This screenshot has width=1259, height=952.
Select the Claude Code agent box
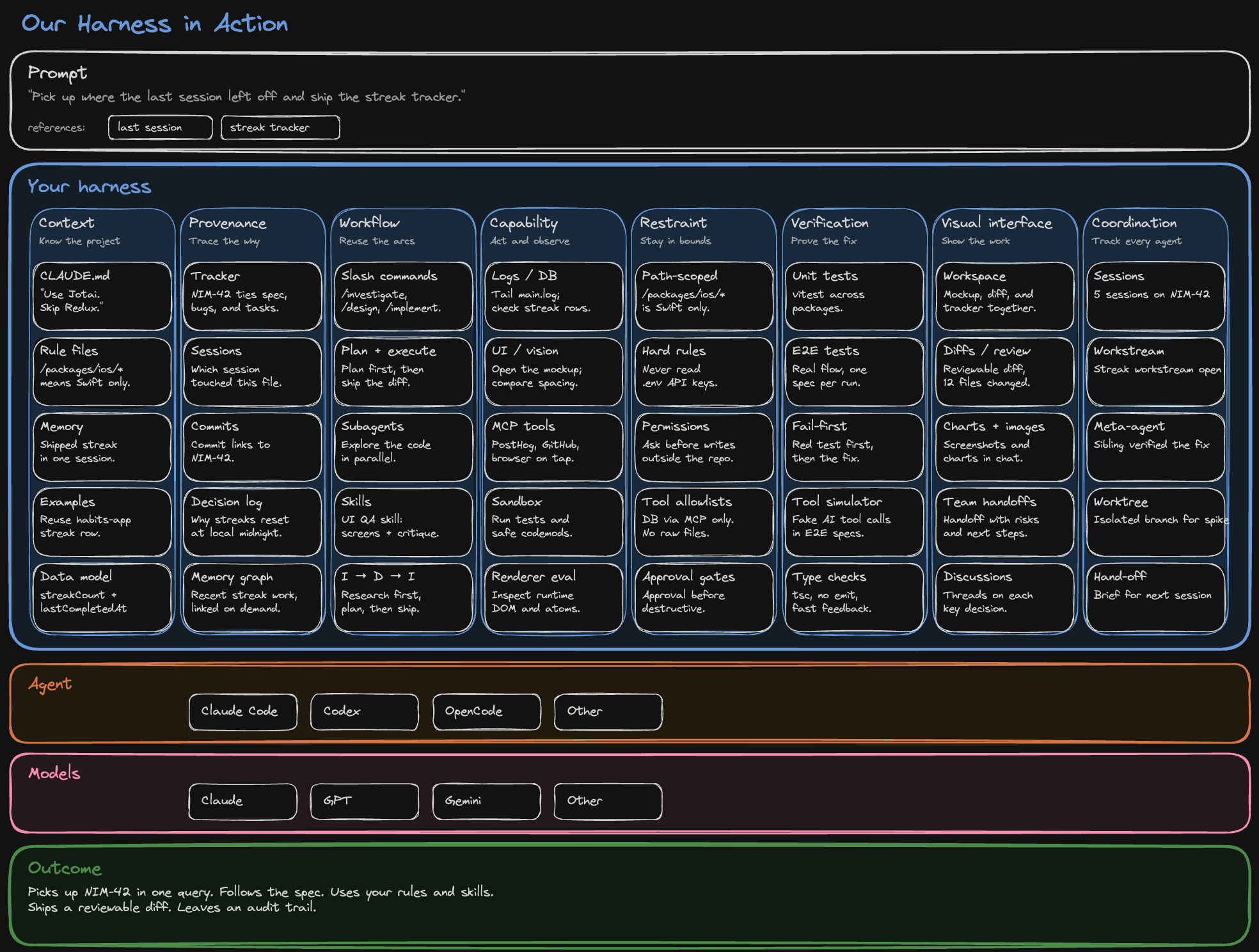coord(243,711)
